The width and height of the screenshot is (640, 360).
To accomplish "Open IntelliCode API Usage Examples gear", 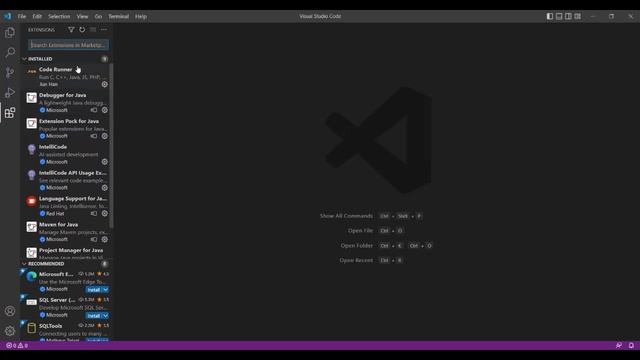I will click(x=104, y=188).
